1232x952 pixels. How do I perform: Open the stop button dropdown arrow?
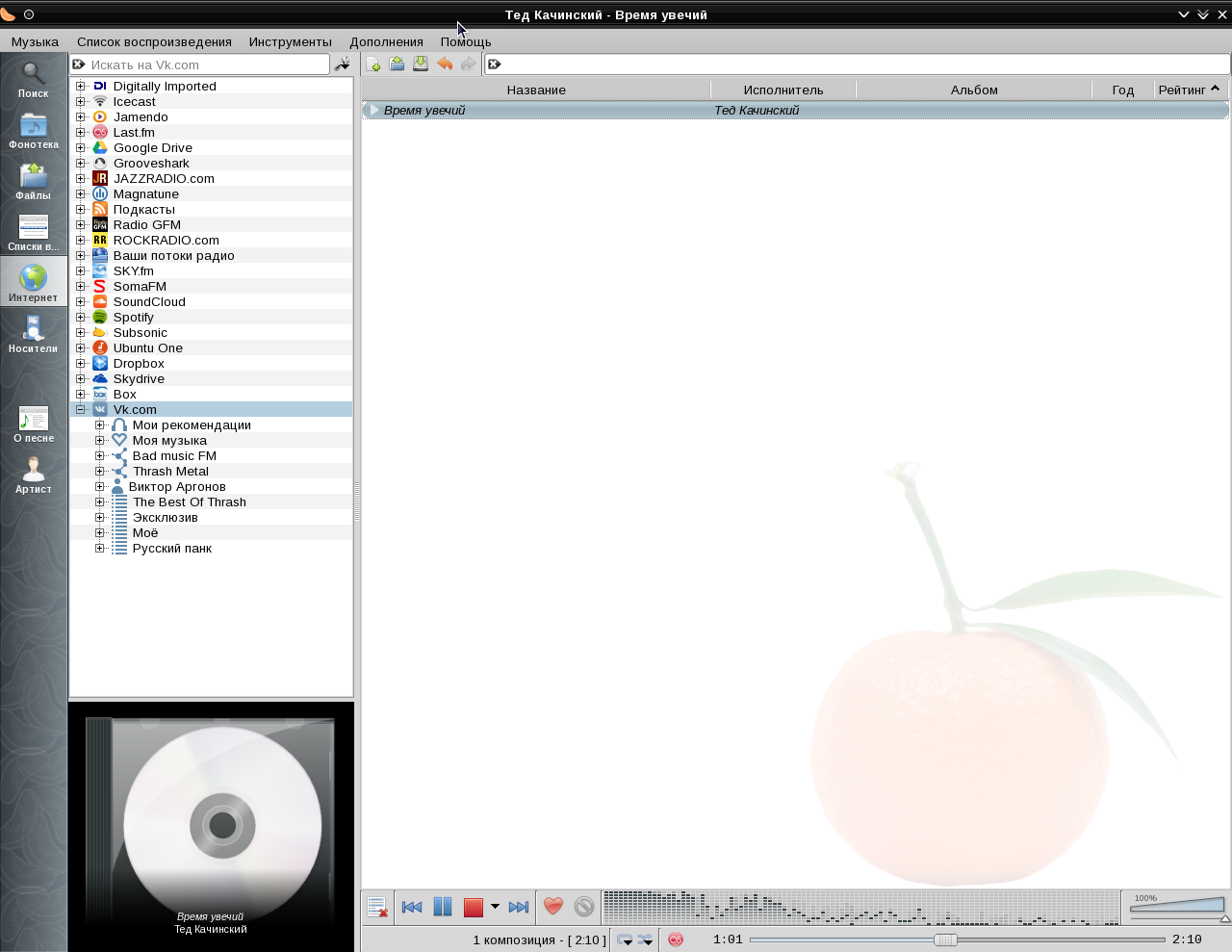495,907
